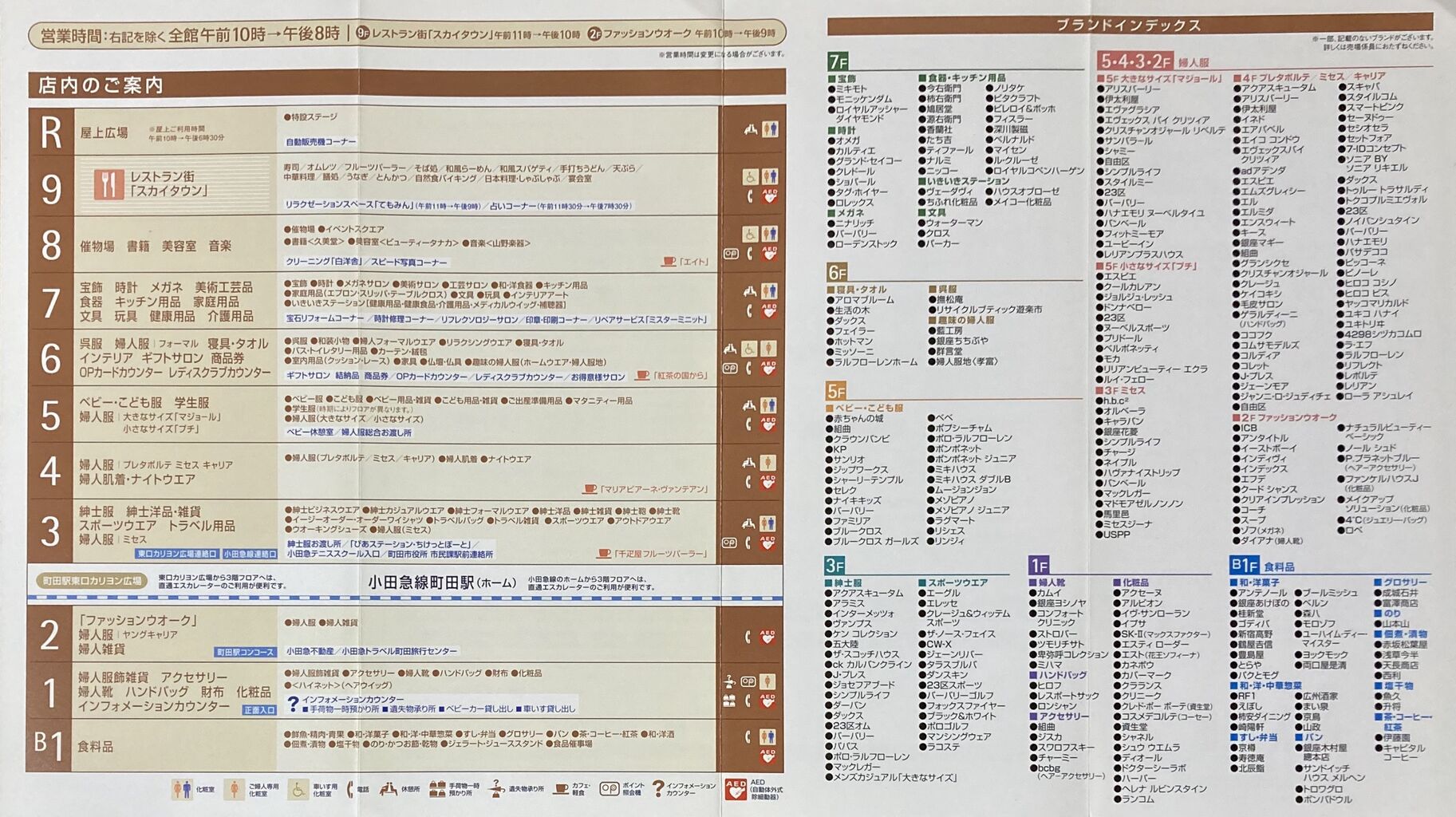Screen dimensions: 1456x817
Task: Click the ブランドインデックス header bar
Action: (x=1128, y=25)
